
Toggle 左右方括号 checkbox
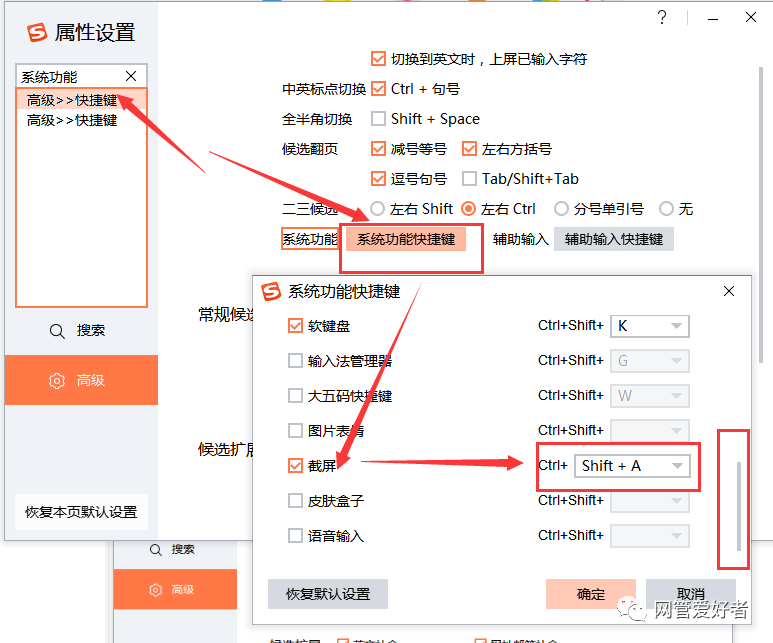[x=469, y=148]
